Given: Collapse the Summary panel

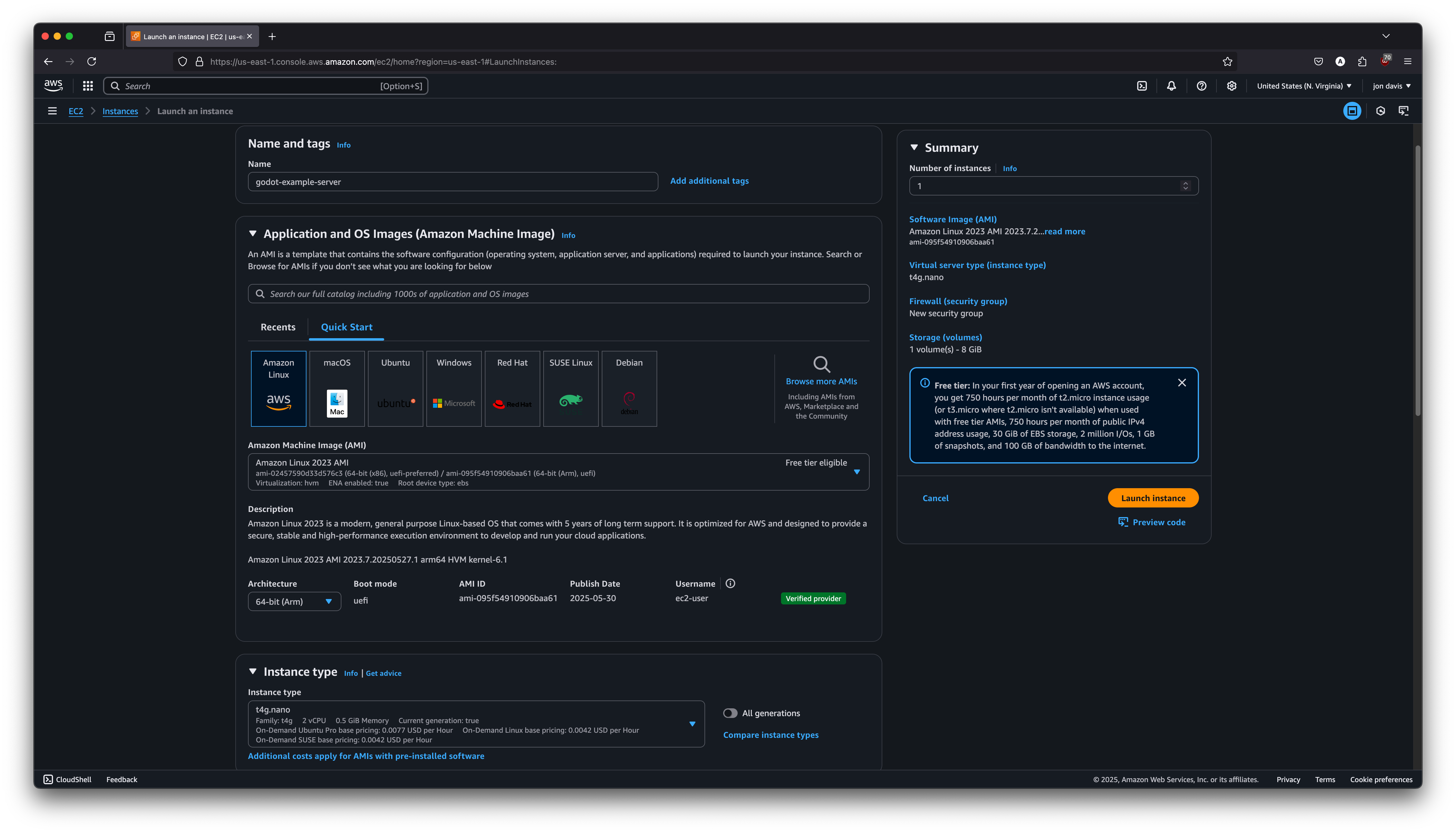Looking at the screenshot, I should point(914,147).
